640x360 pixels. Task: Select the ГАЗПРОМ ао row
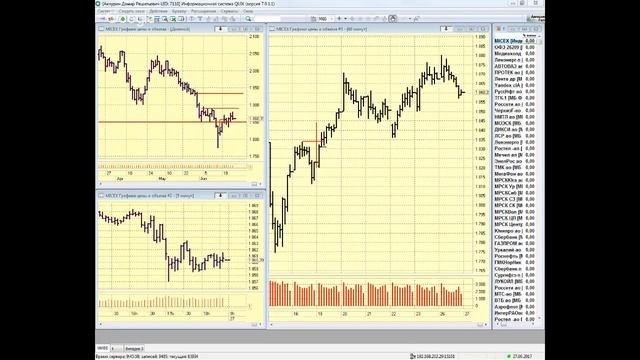(x=515, y=243)
